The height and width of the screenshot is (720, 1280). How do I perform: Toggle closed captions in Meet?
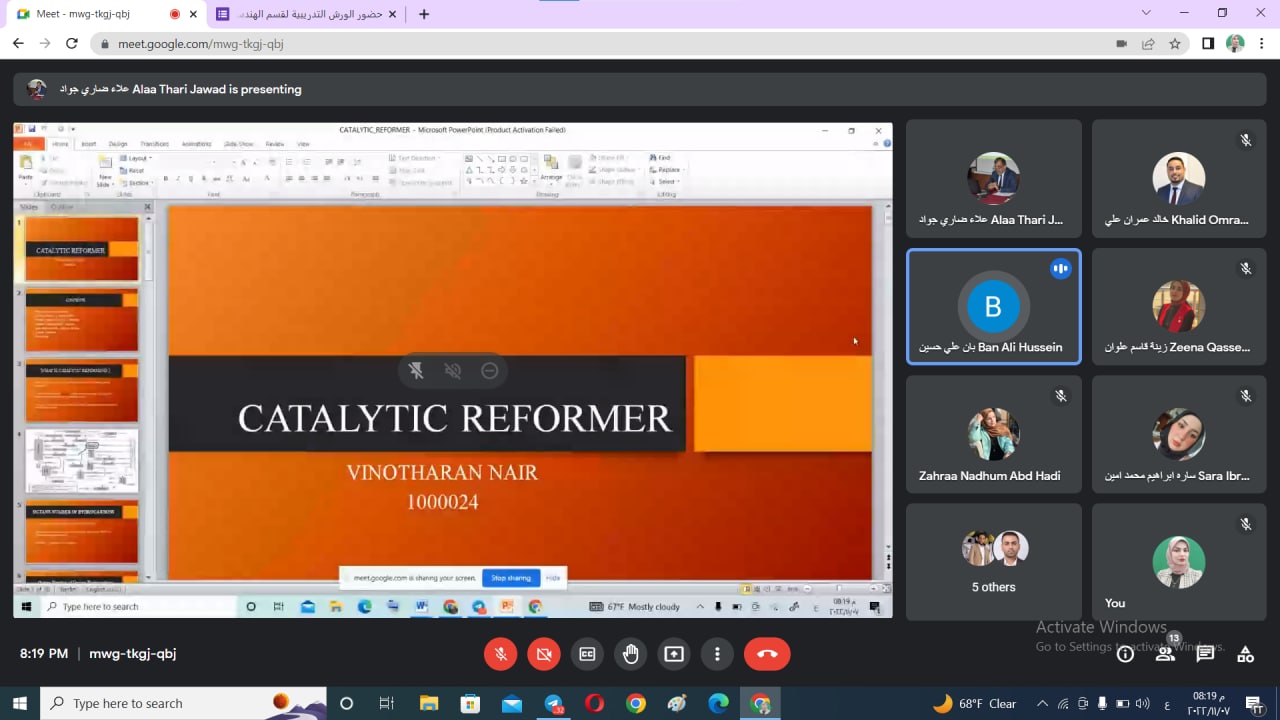587,654
